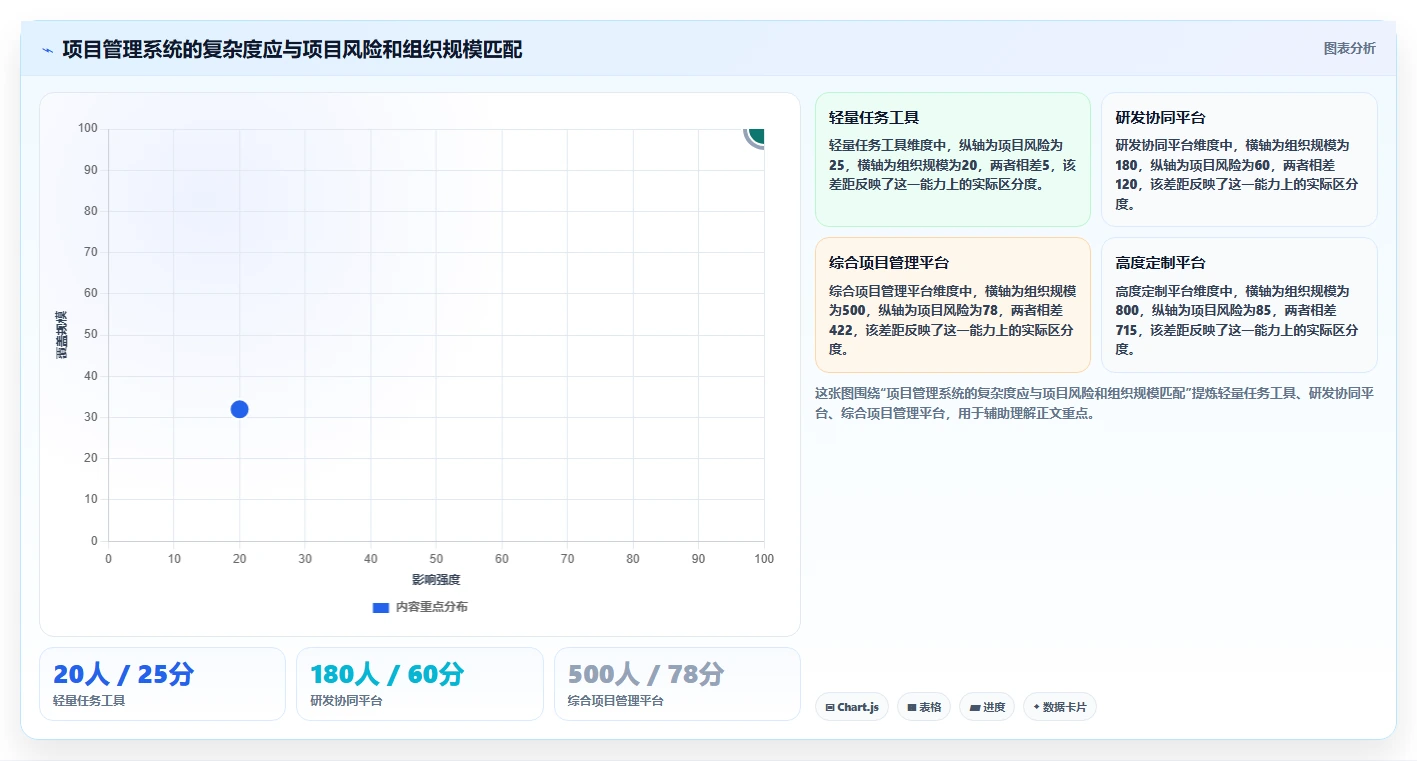Click the 表格 tag chip
Screen dimensions: 1417x761
[924, 707]
